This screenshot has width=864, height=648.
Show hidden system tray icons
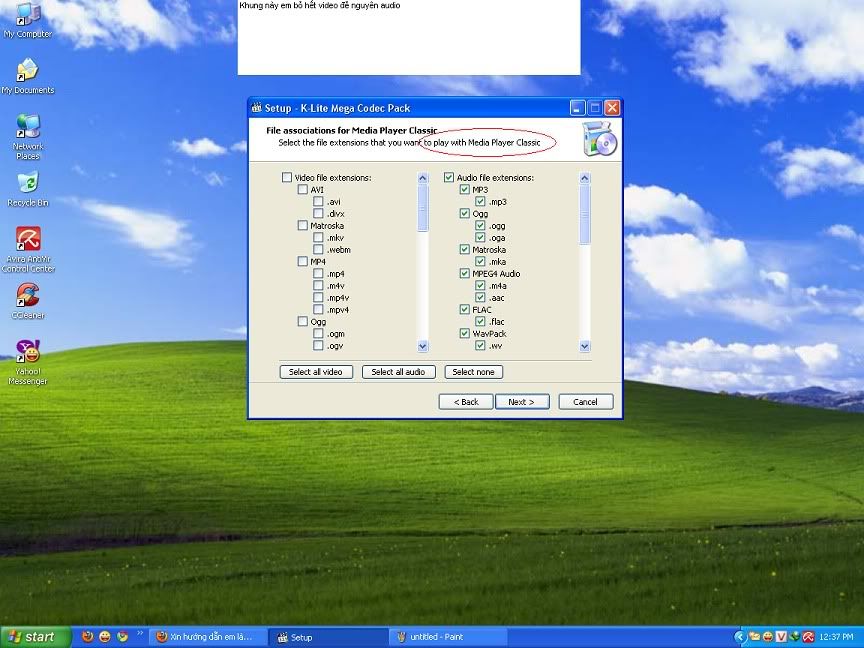[739, 637]
